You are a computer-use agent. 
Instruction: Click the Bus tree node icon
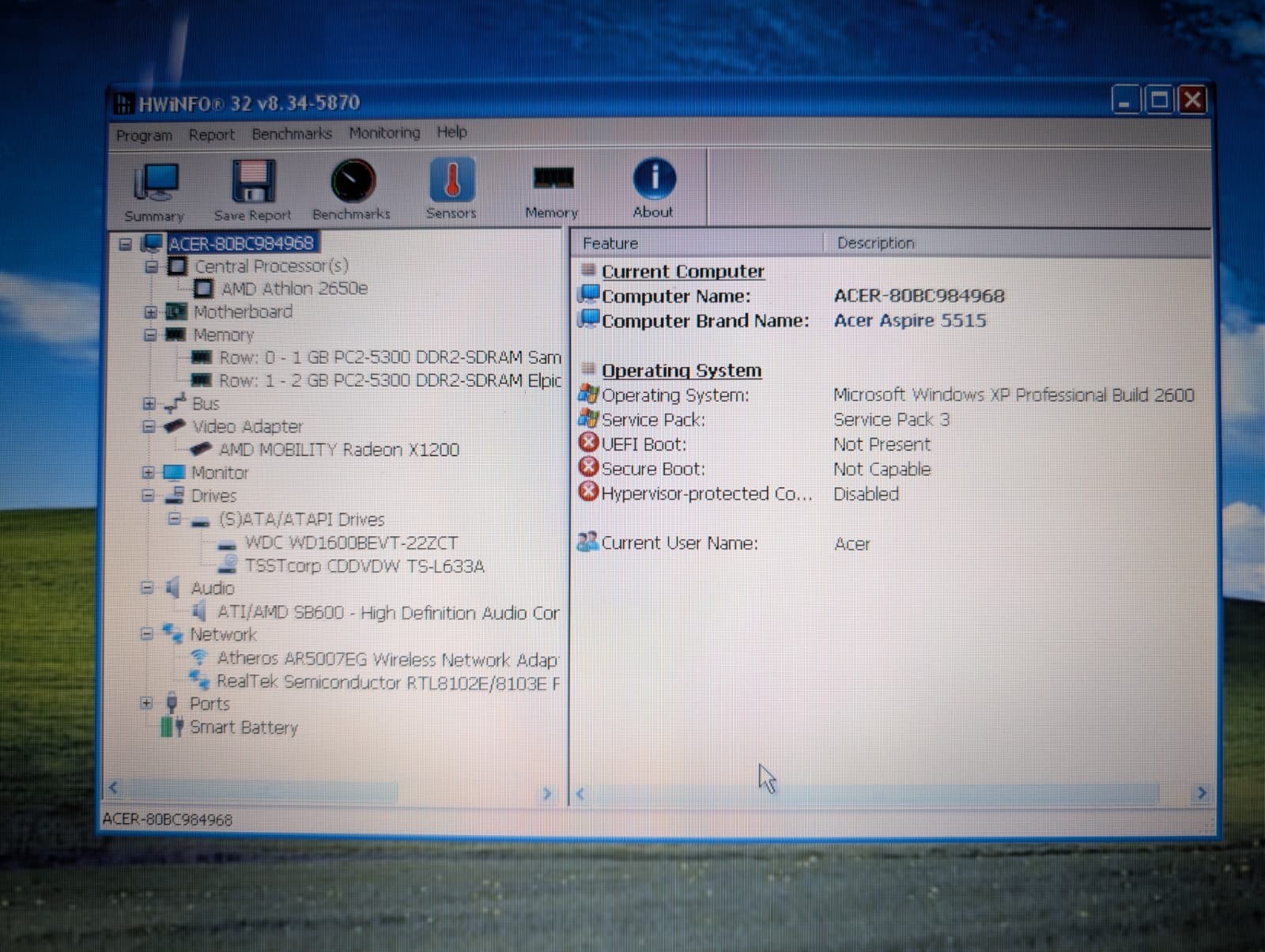click(175, 403)
